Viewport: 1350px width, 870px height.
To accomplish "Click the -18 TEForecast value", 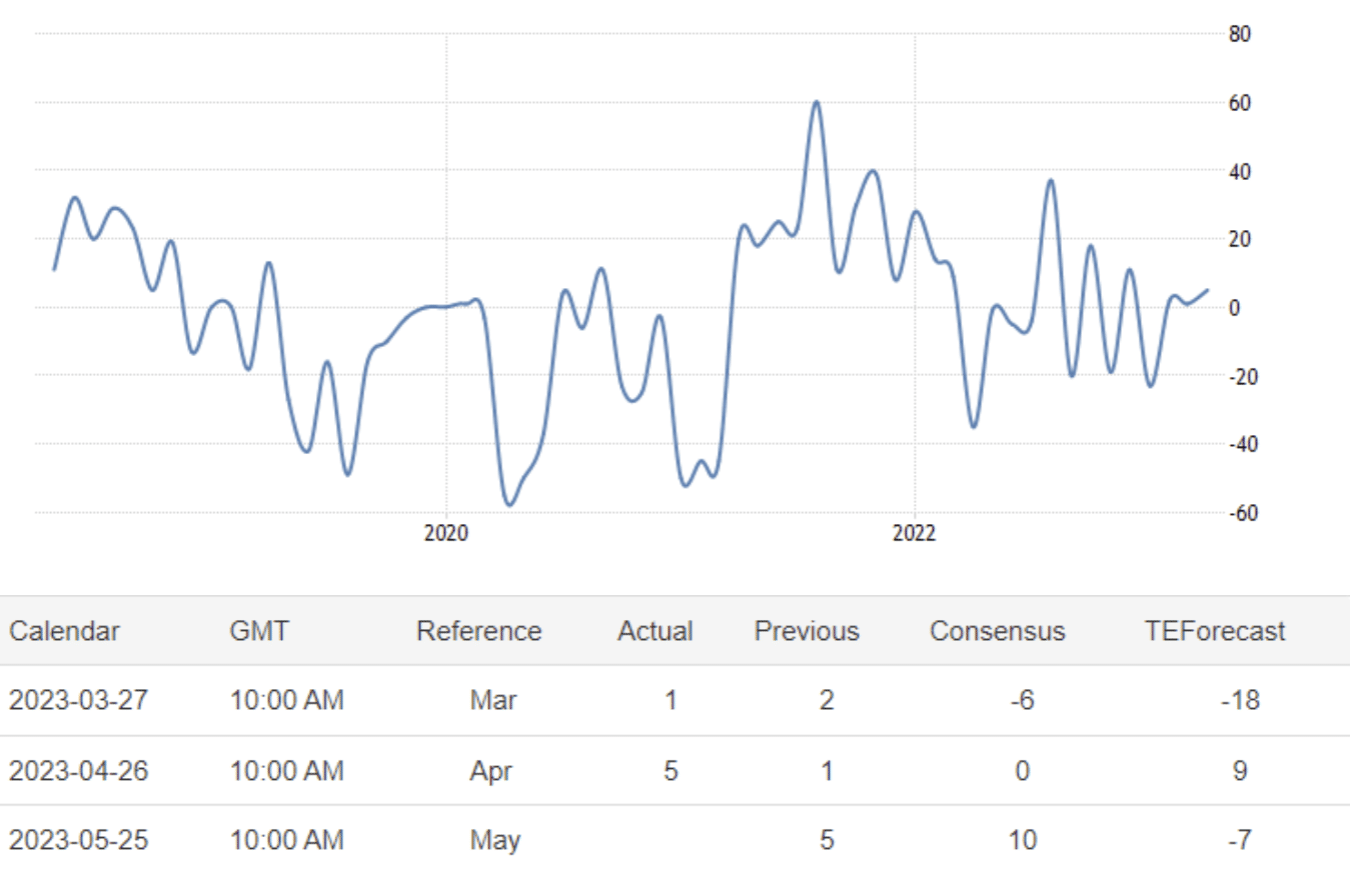I will coord(1240,700).
